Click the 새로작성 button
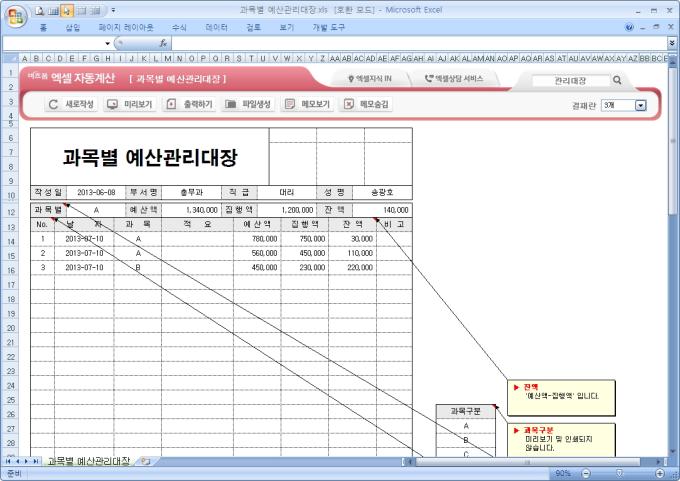680x481 pixels. point(72,104)
